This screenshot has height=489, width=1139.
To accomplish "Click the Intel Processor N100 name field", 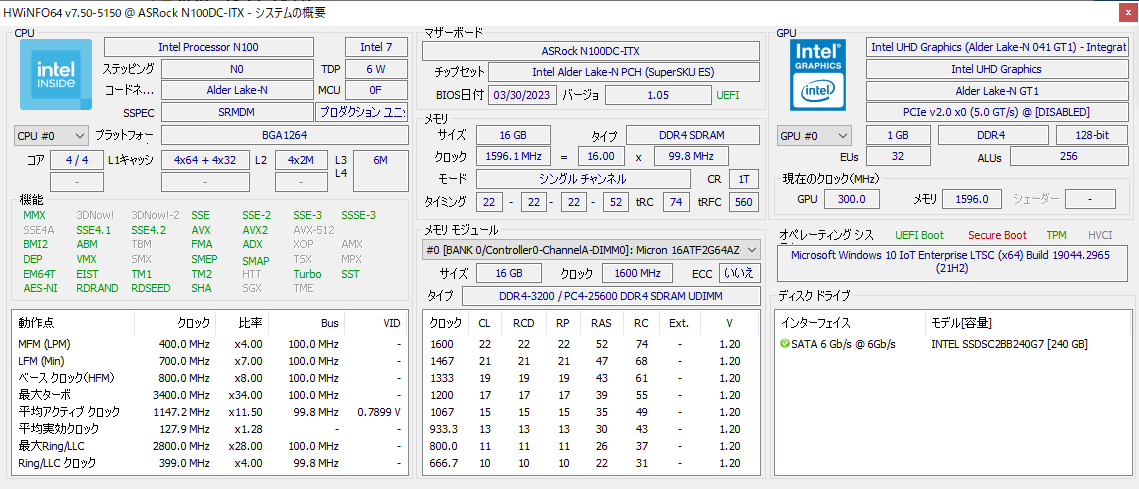I will point(208,47).
